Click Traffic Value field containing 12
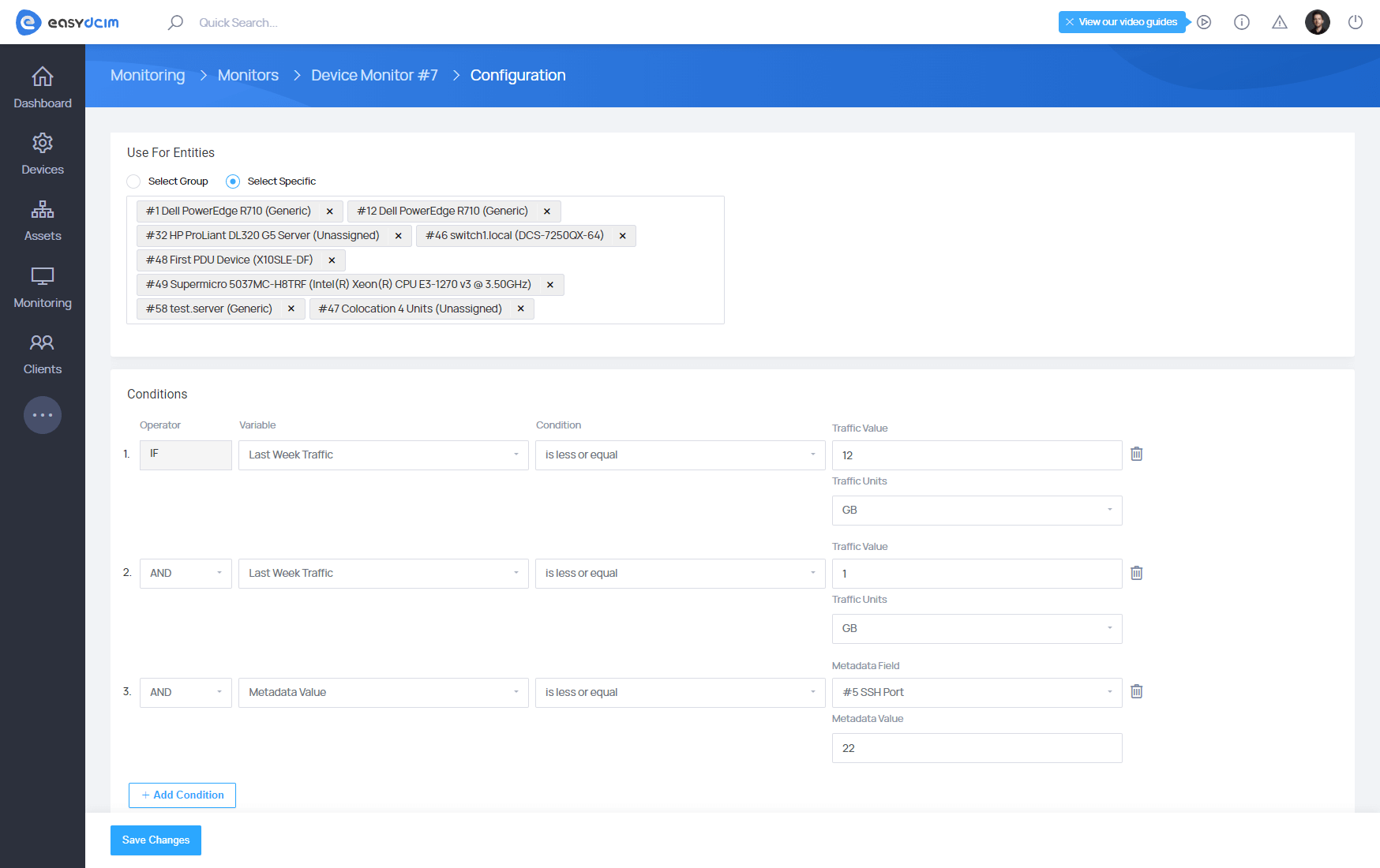 click(x=977, y=455)
